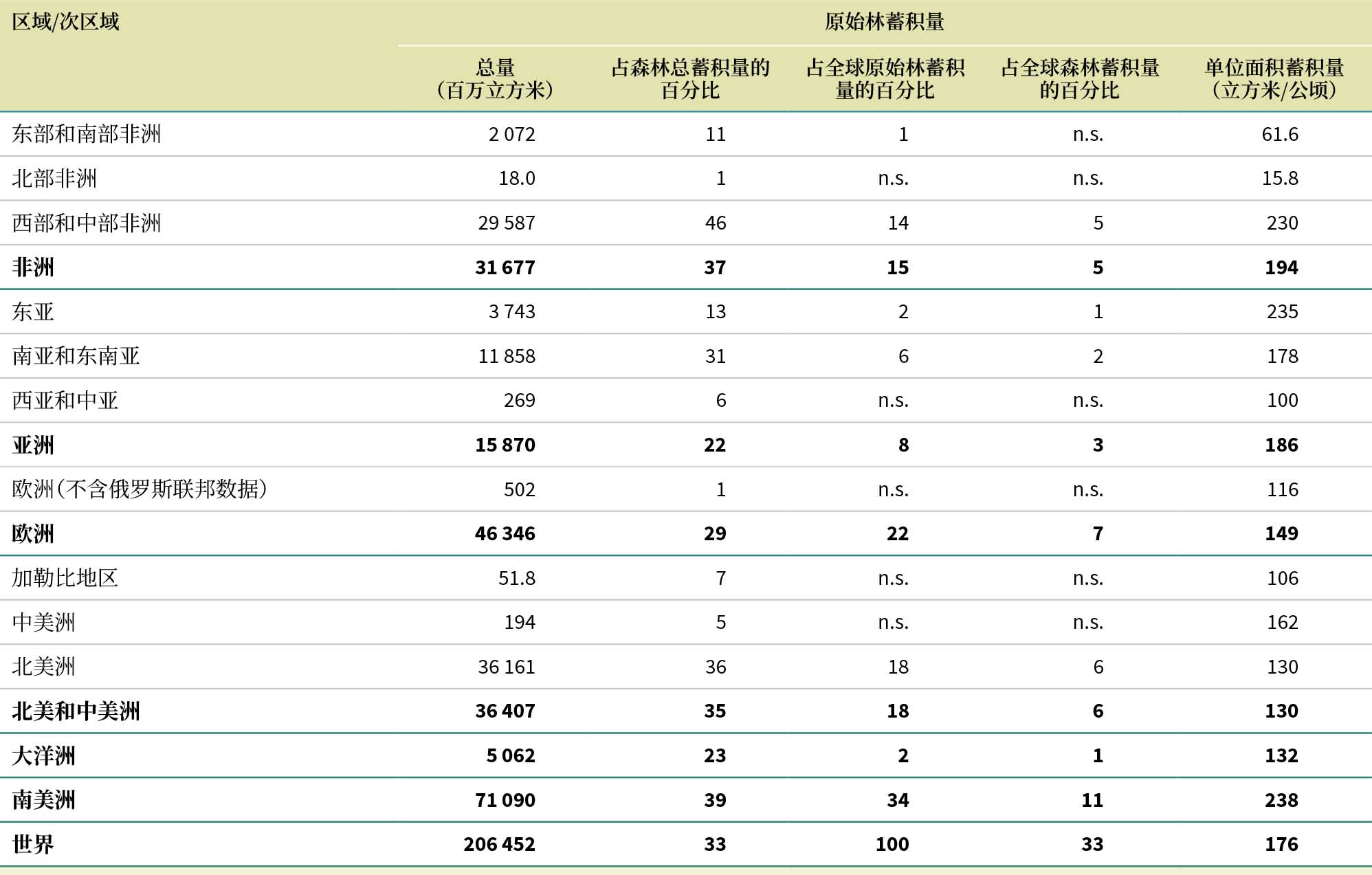Select the 亚洲 total value 15 870
Viewport: 1372px width, 875px height.
(505, 445)
